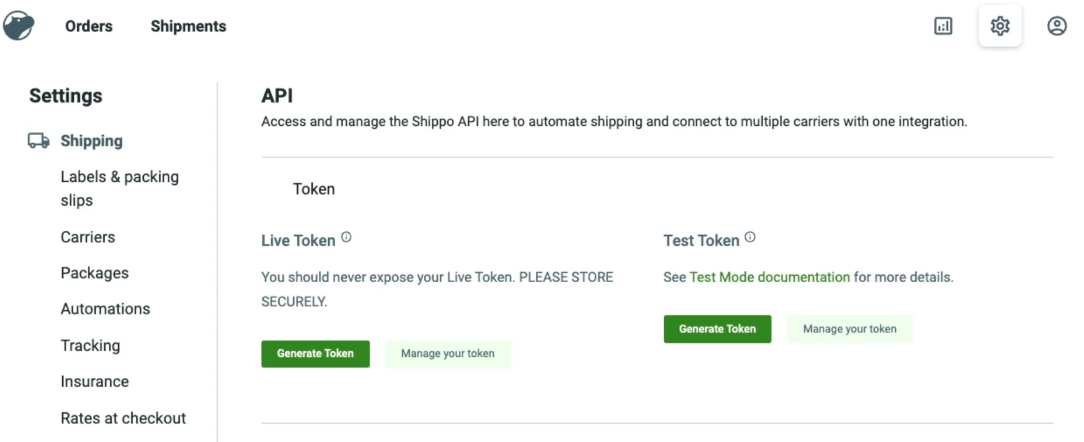Open the Orders menu
The width and height of the screenshot is (1084, 442).
point(88,26)
